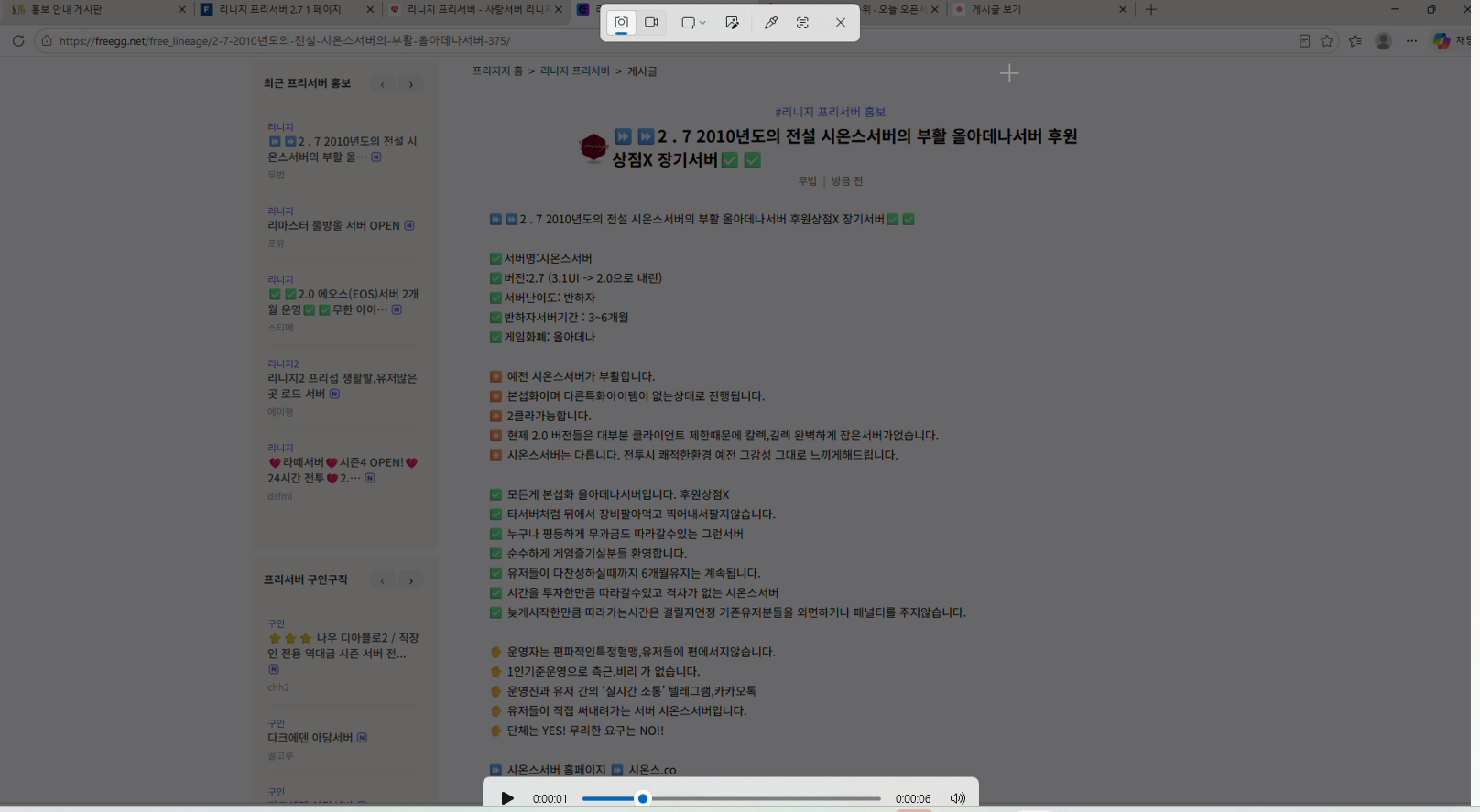Image resolution: width=1480 pixels, height=812 pixels.
Task: Select the screenshot camera mode
Action: (621, 22)
